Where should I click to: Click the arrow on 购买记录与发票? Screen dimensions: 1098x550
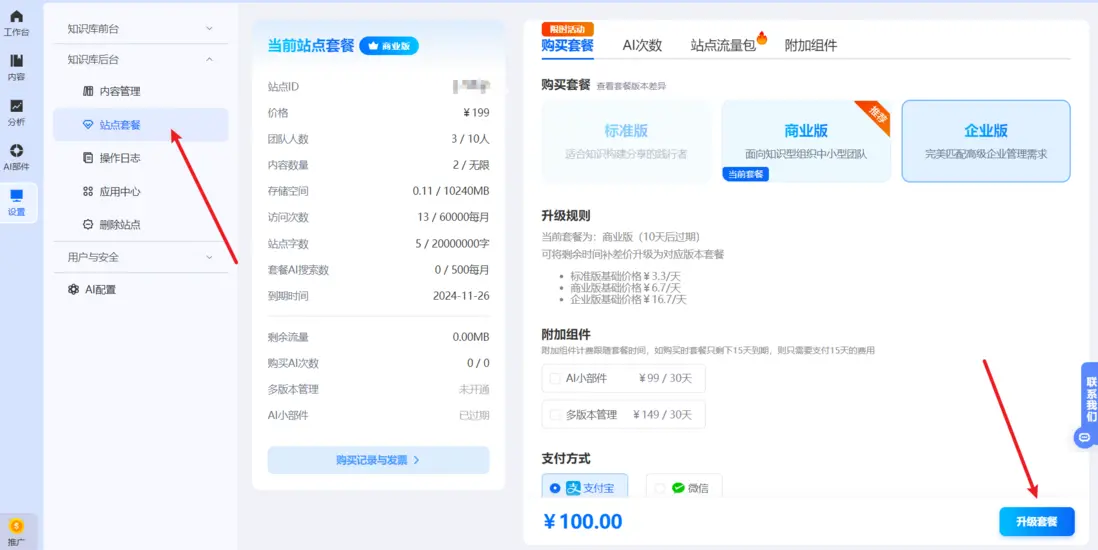(x=417, y=460)
